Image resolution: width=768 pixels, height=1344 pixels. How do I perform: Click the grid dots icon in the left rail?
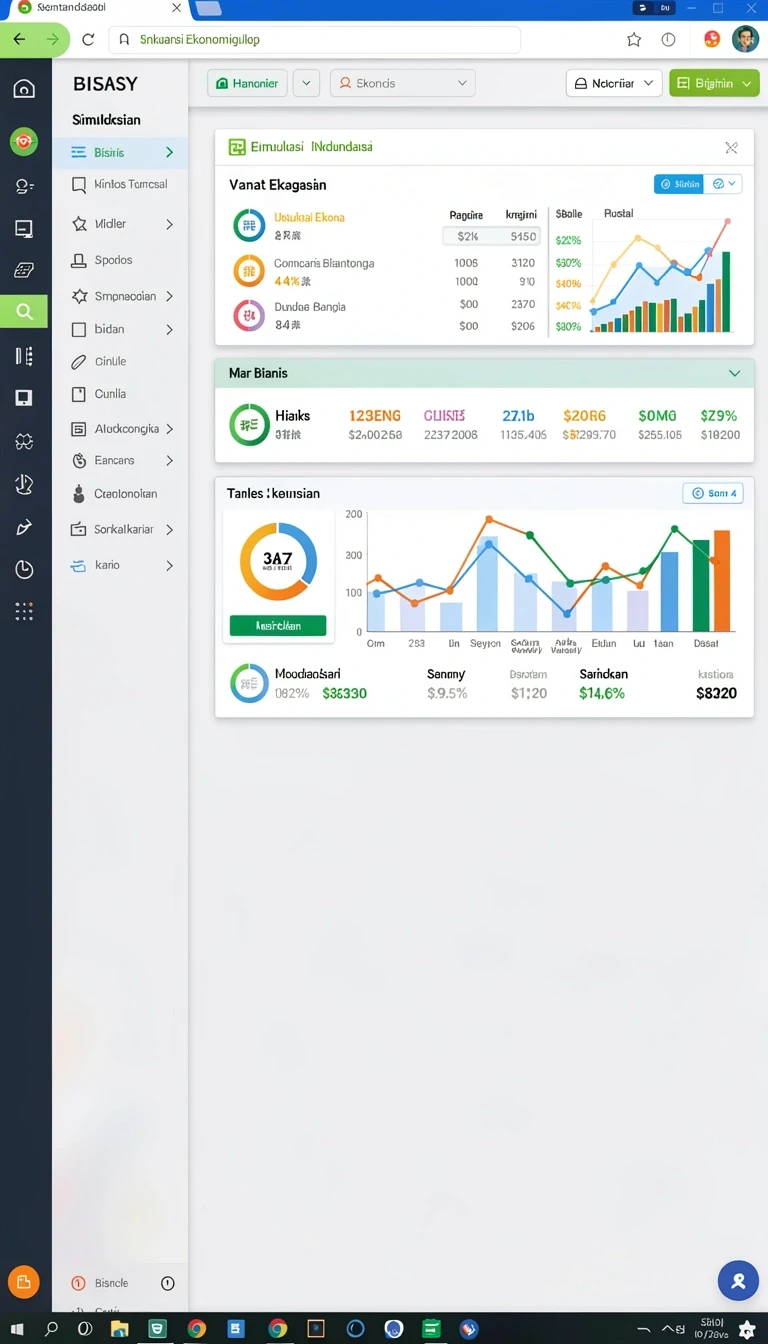(24, 611)
